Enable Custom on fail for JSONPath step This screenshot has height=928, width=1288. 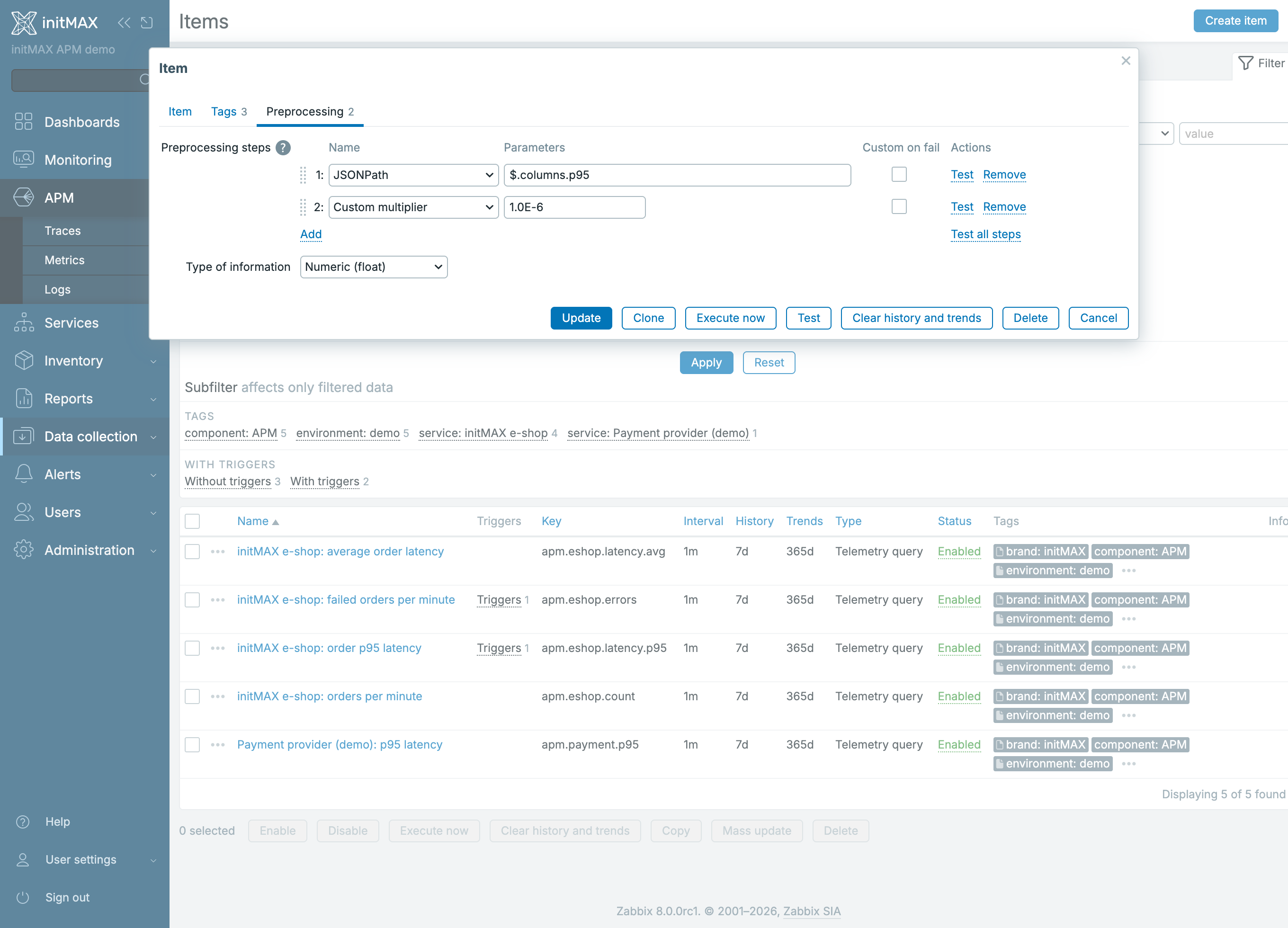point(899,174)
